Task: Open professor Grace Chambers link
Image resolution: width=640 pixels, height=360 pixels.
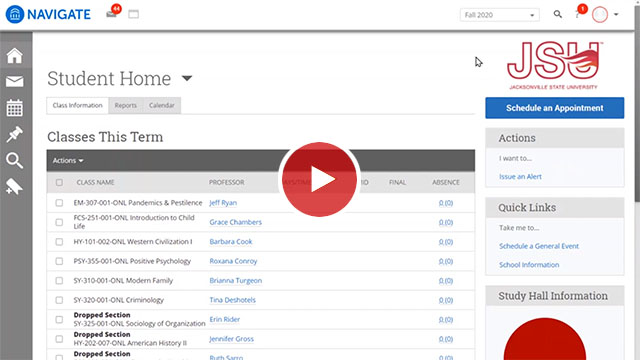Action: coord(236,222)
